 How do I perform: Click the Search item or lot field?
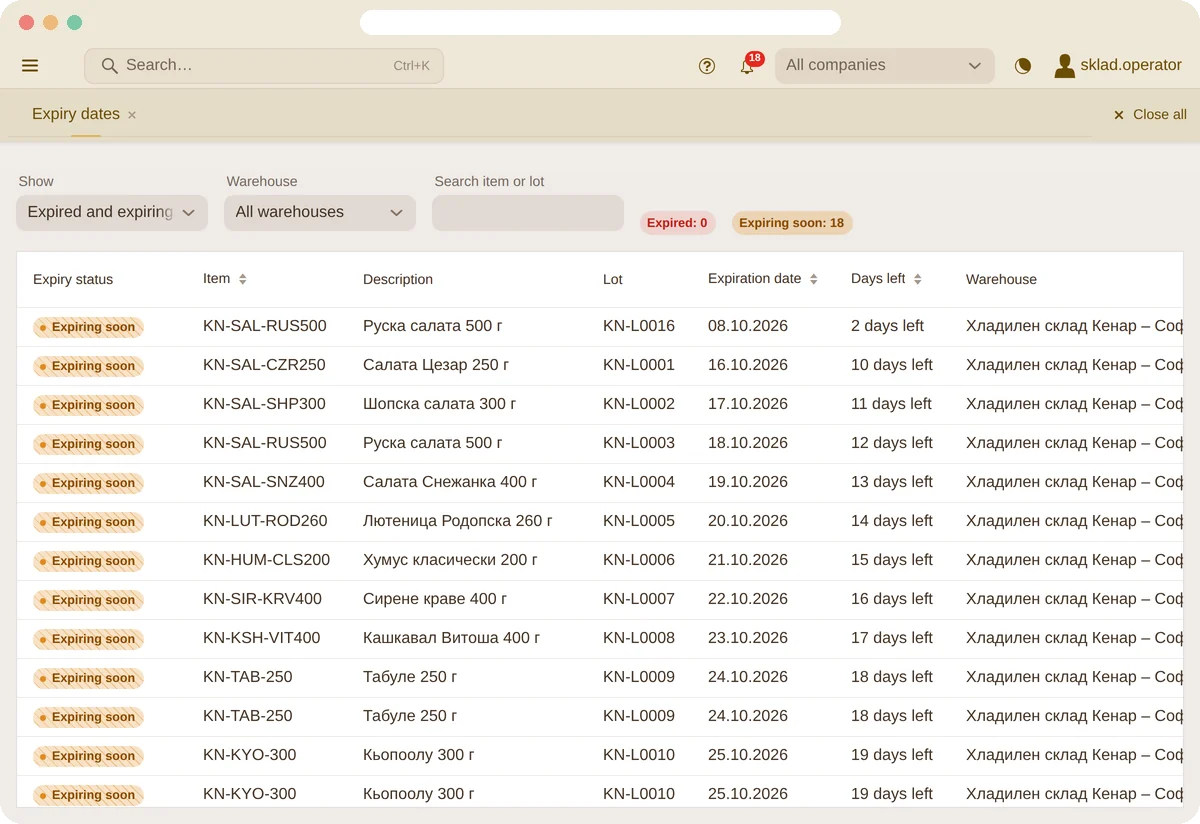(528, 212)
